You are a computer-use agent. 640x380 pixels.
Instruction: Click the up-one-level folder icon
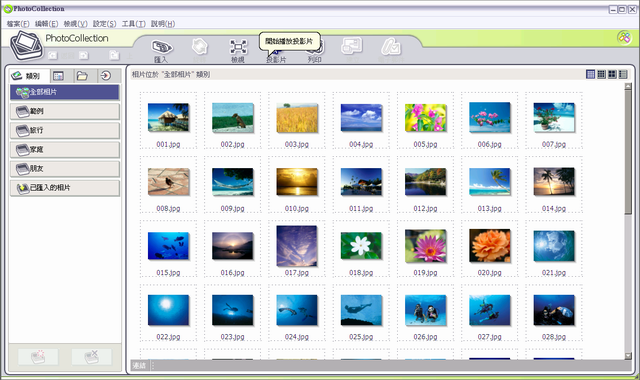pos(114,55)
